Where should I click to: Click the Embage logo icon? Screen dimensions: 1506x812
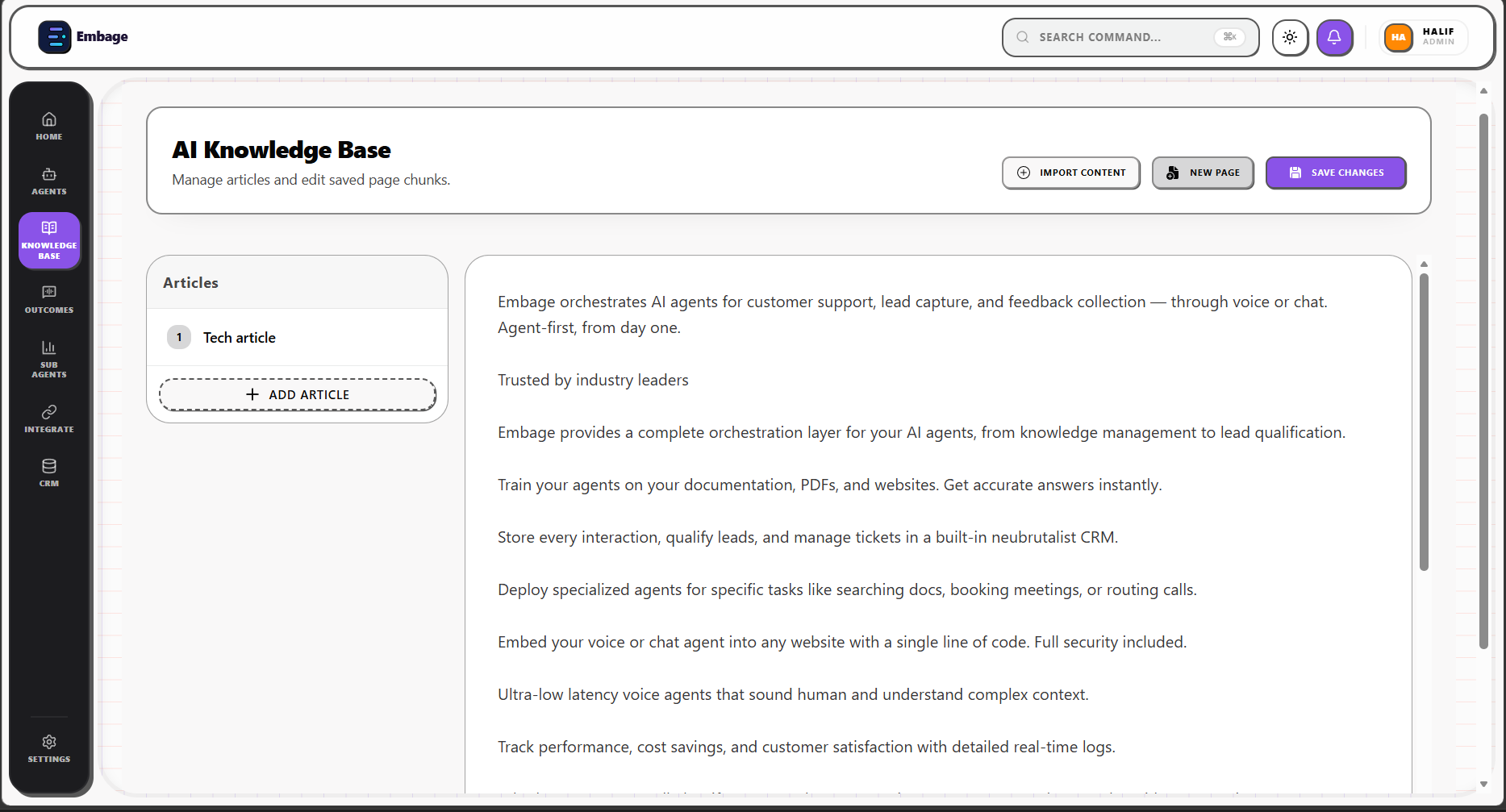pos(54,37)
